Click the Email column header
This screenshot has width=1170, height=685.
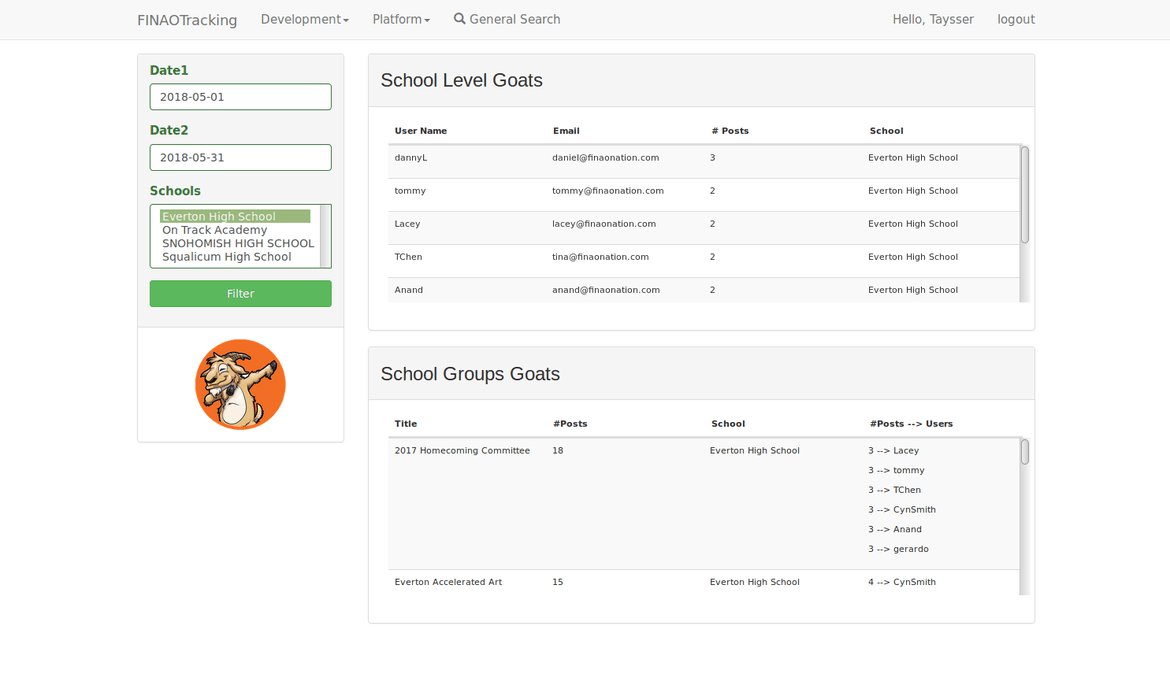(x=566, y=131)
